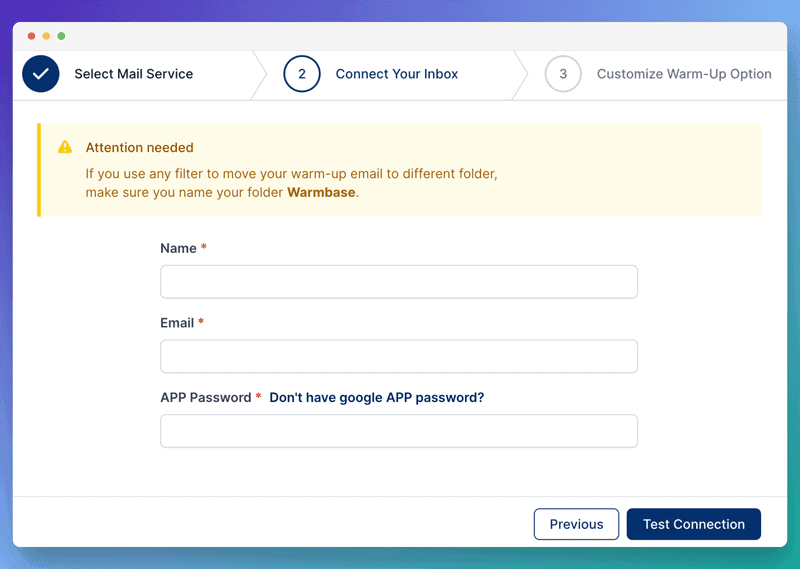The image size is (800, 569).
Task: Click the red close window dot
Action: tap(31, 36)
